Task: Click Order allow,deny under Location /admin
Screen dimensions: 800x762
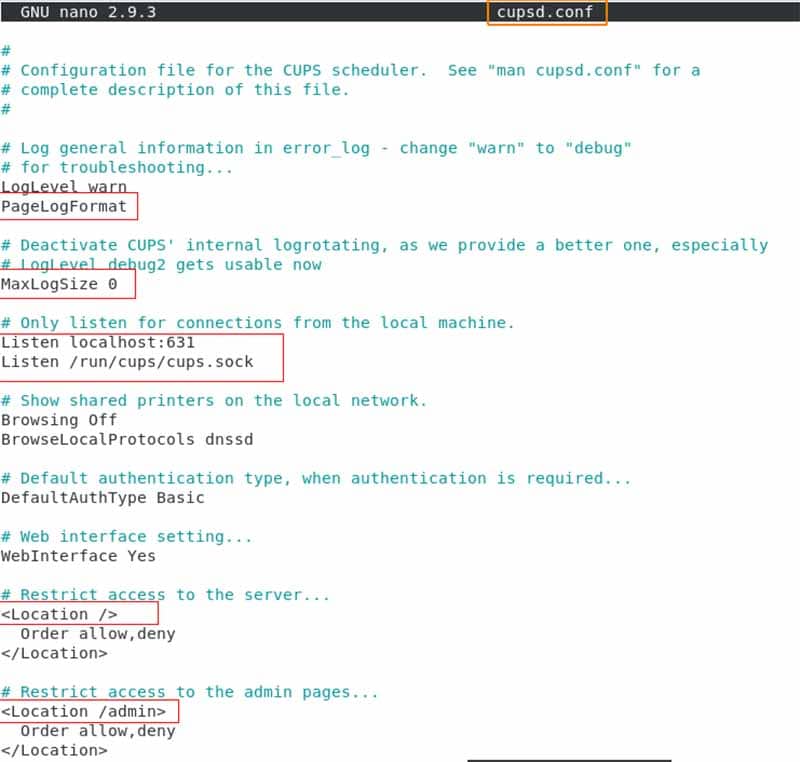Action: [x=98, y=731]
